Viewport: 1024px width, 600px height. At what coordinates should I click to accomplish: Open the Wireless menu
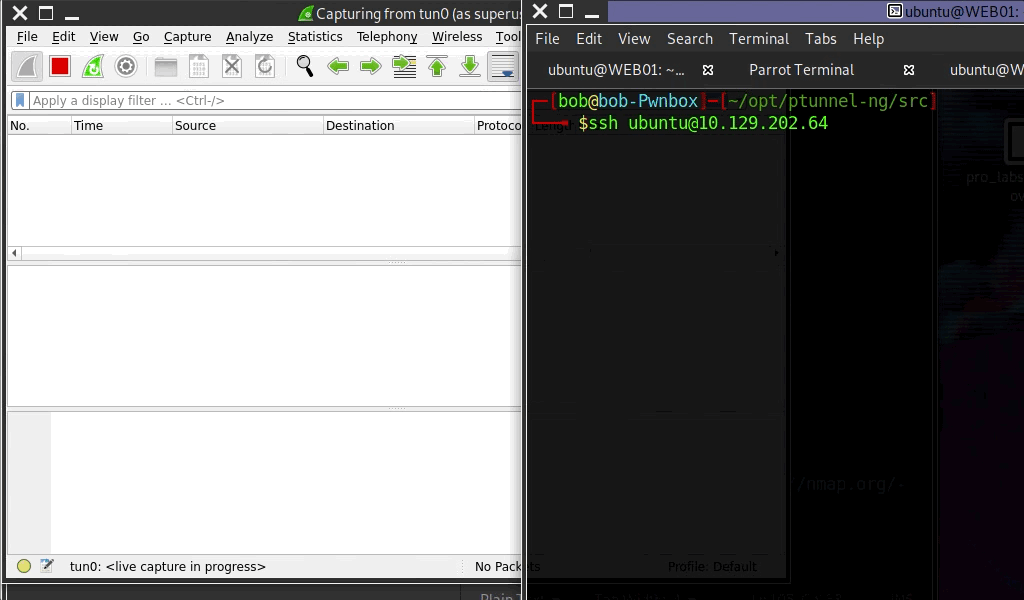click(x=456, y=37)
